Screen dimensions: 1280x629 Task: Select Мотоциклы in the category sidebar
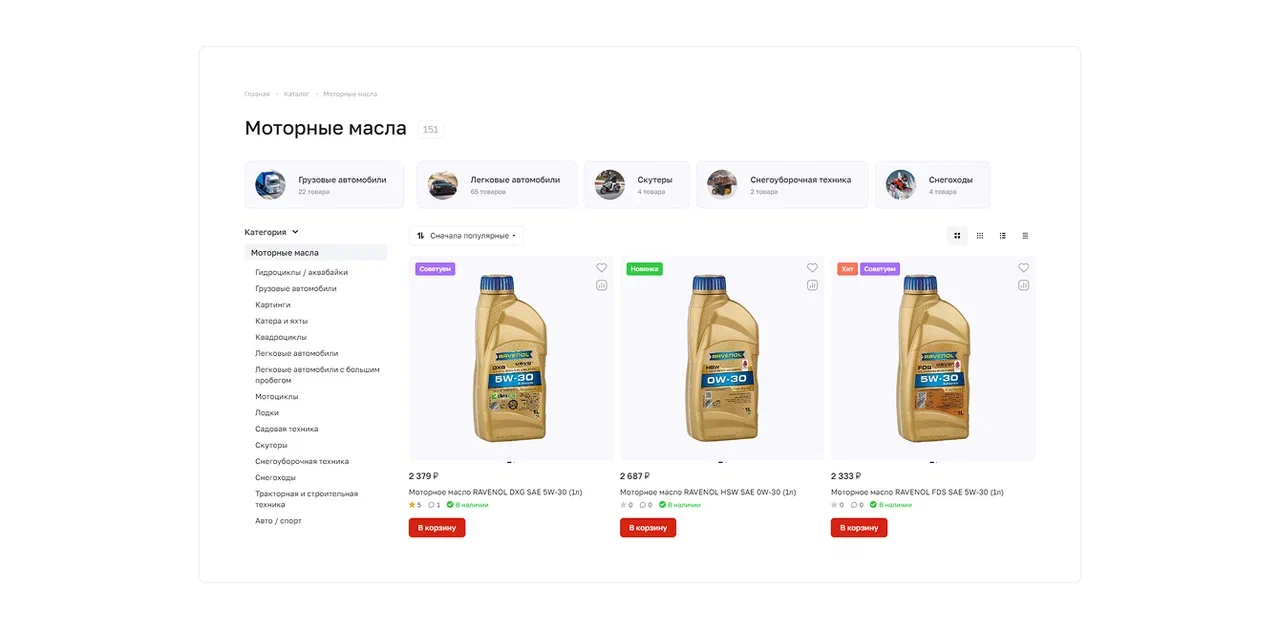pos(277,397)
